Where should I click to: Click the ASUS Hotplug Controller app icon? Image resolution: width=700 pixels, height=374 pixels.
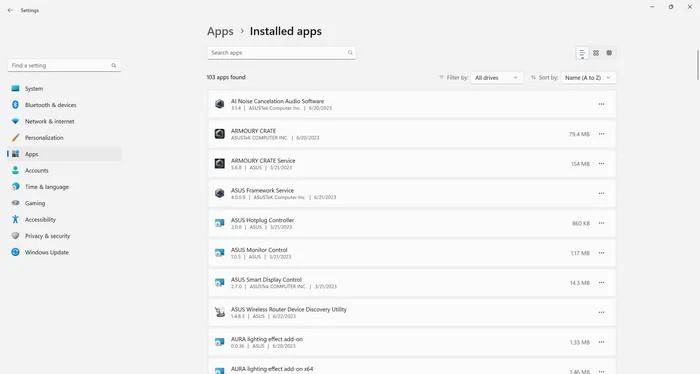[220, 223]
